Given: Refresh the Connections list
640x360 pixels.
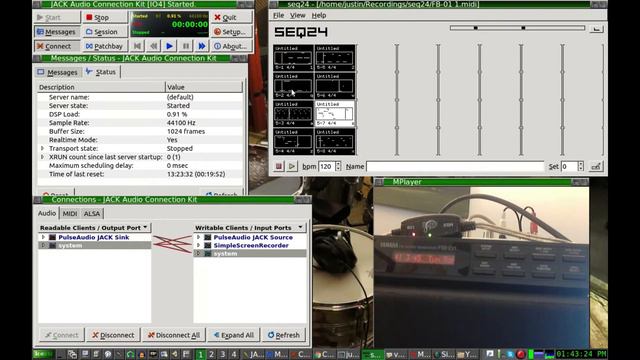Looking at the screenshot, I should click(x=284, y=335).
